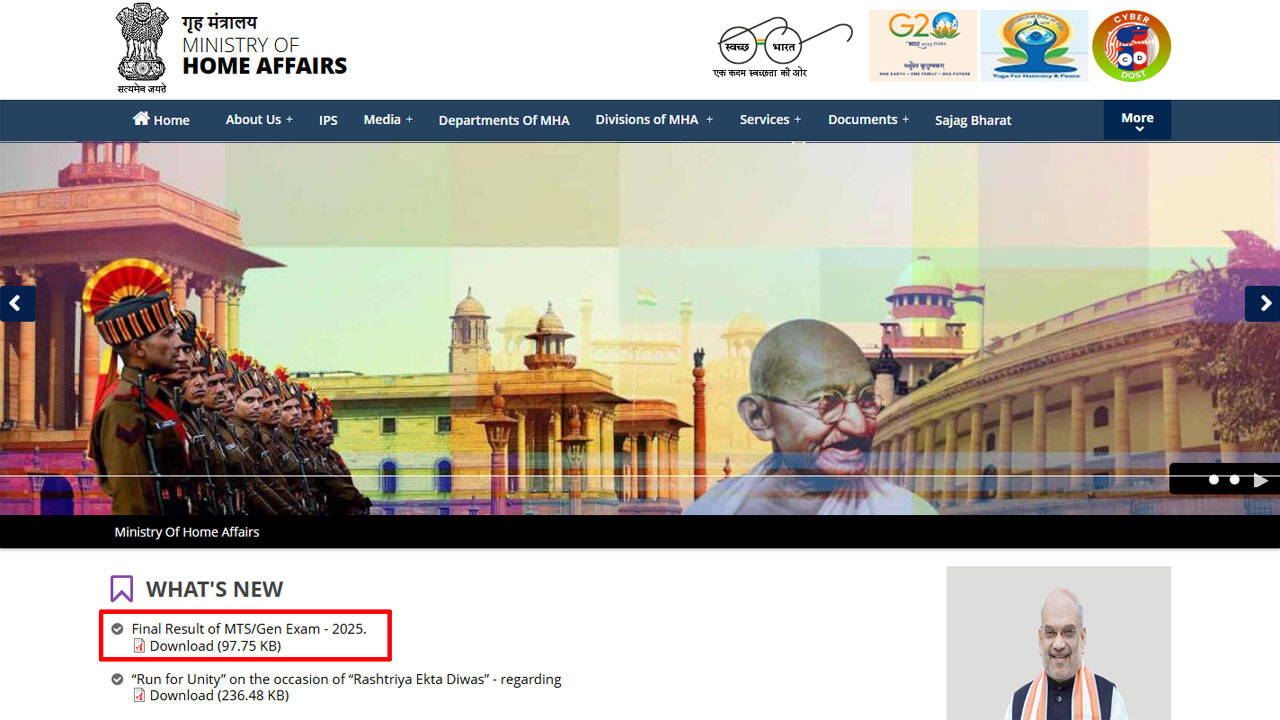Click the What's New bookmark icon
The image size is (1280, 720).
tap(121, 588)
